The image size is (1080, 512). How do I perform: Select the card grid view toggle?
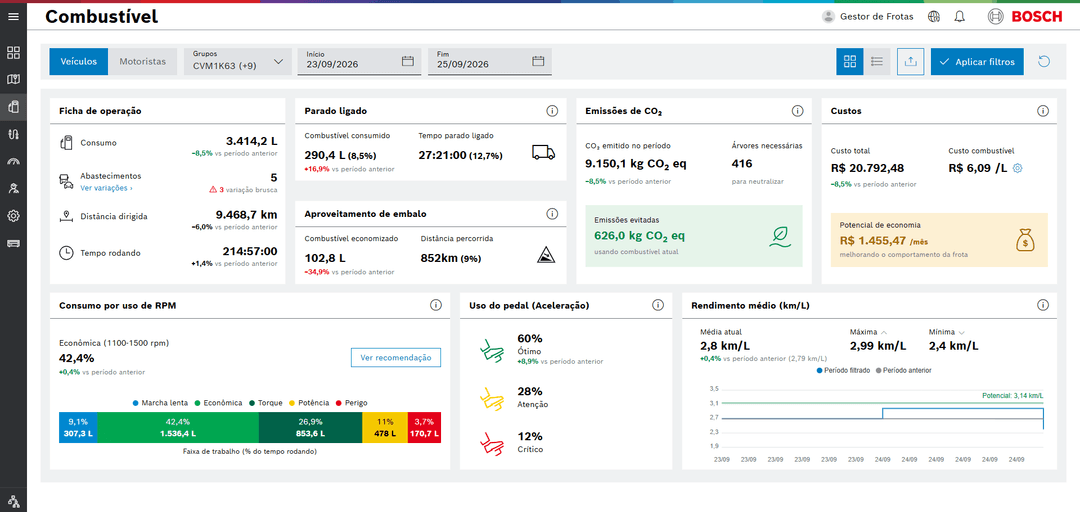(x=850, y=61)
